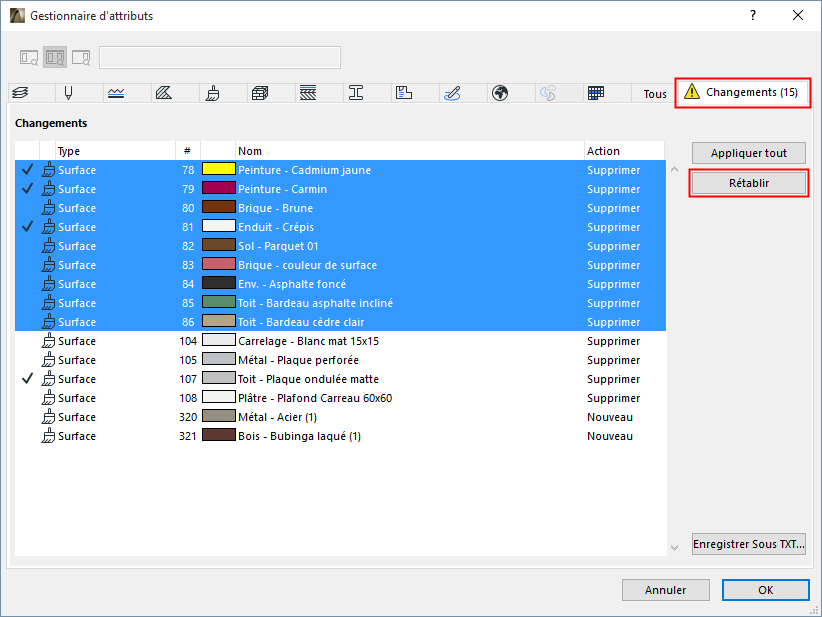Click surface icon of row 78
The image size is (822, 617).
pos(48,170)
